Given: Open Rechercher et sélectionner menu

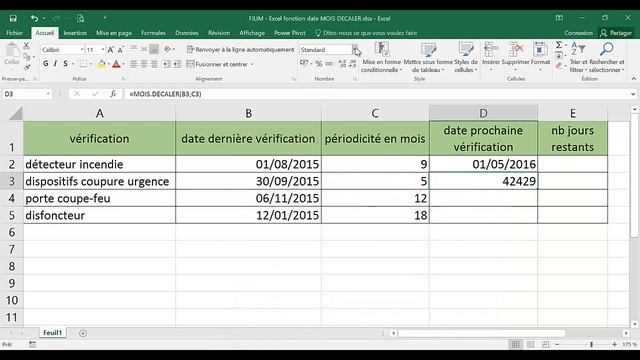Looking at the screenshot, I should coord(607,57).
